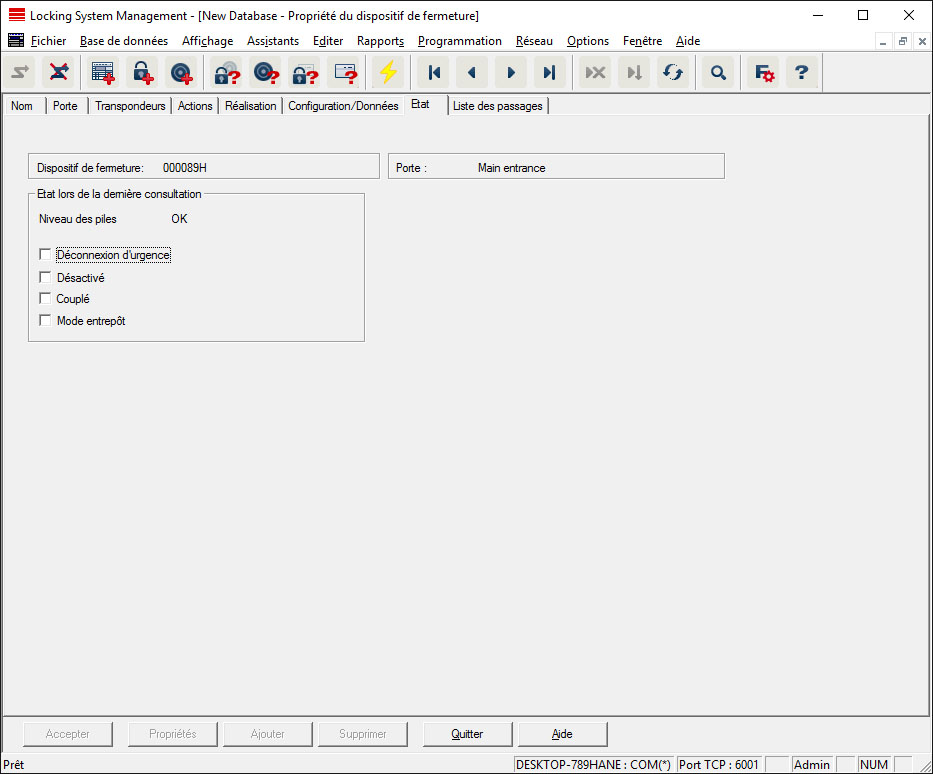Jump to last record arrow icon
The image size is (933, 774).
(x=549, y=73)
